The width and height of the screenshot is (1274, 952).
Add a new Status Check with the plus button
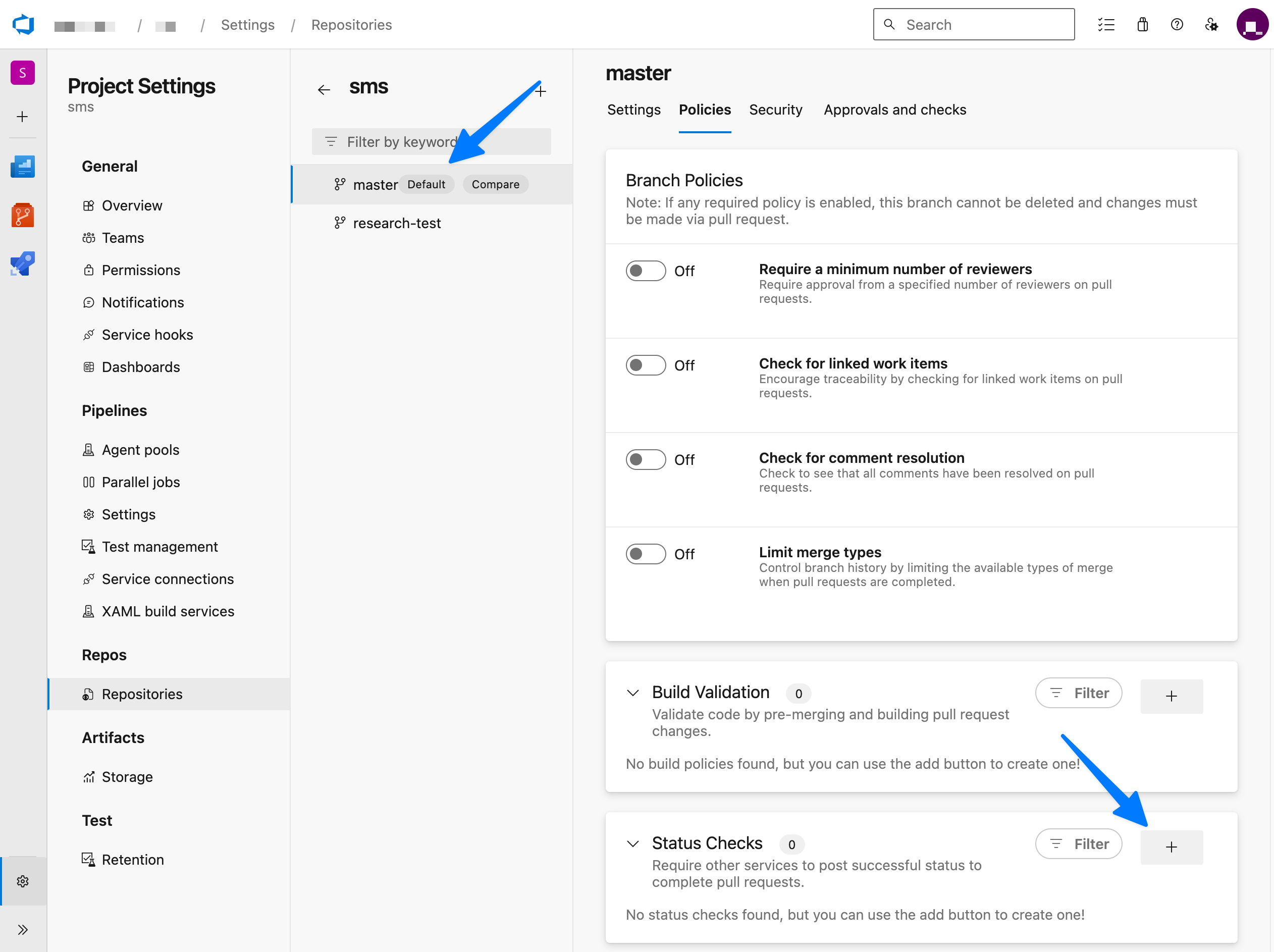1172,847
